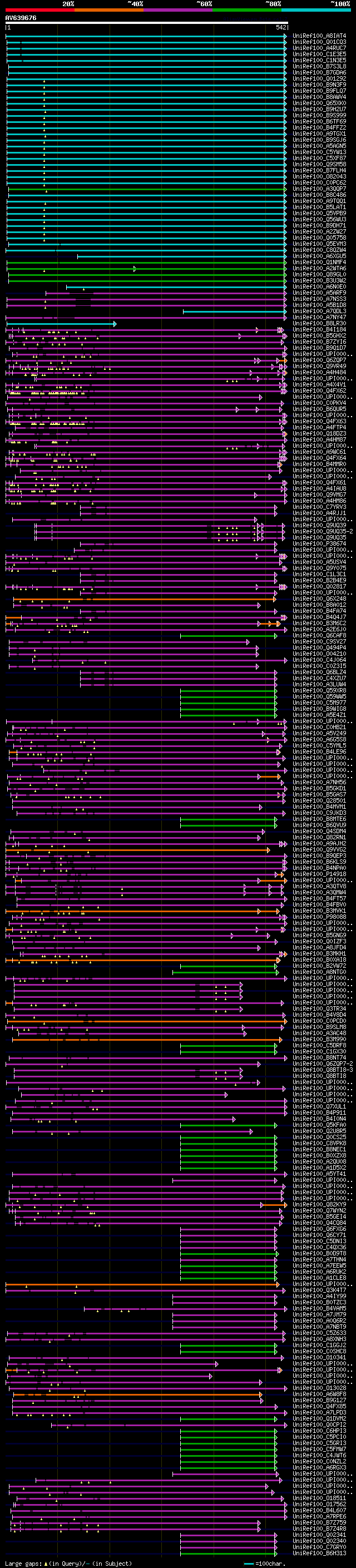Select the UniRef100_C7GRY0 label
Screen dimensions: 356x1568
pyautogui.click(x=319, y=1547)
